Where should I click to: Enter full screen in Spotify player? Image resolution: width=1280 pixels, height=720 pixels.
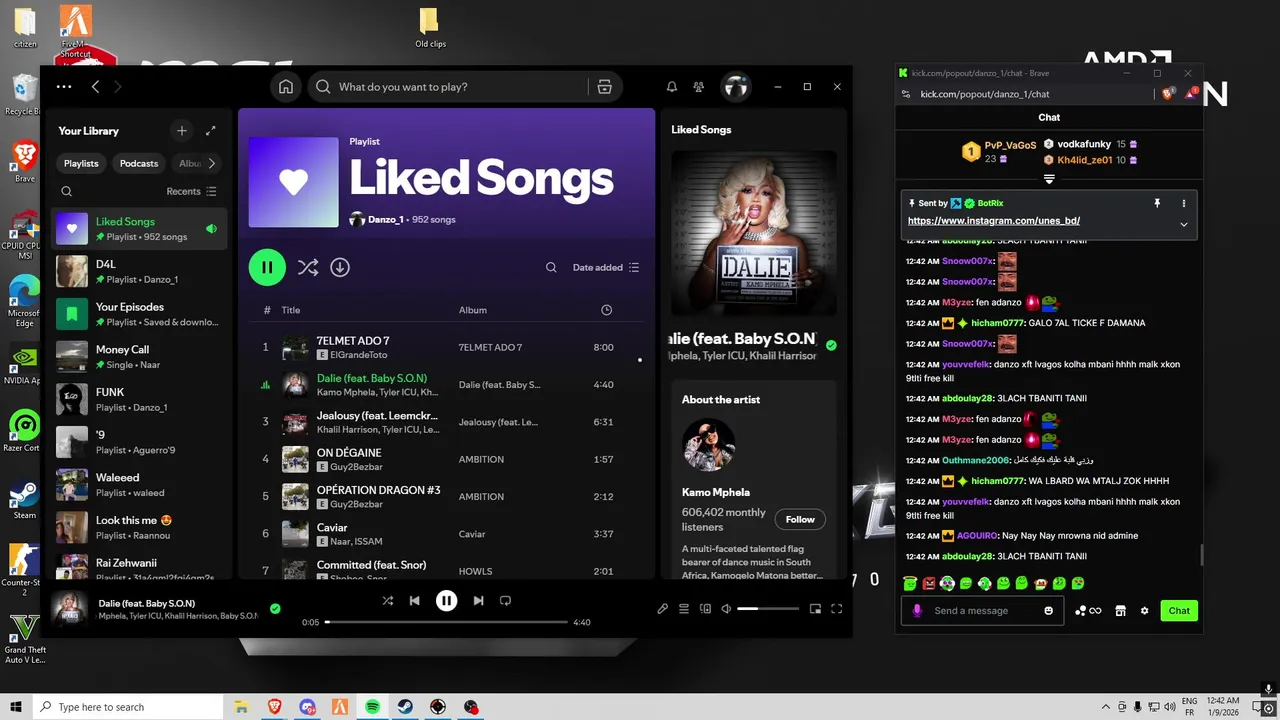[x=837, y=608]
